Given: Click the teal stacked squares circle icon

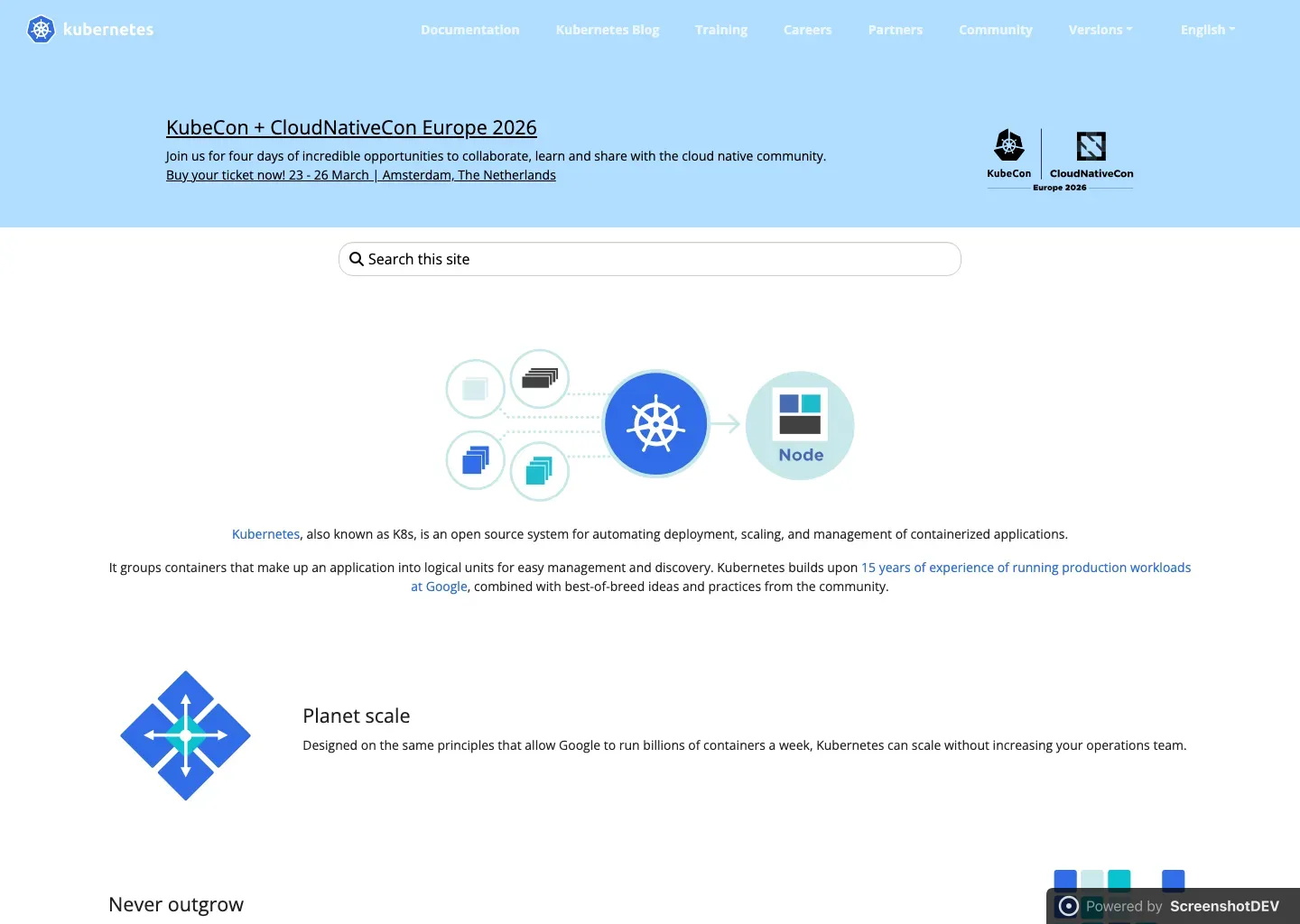Looking at the screenshot, I should coord(540,471).
